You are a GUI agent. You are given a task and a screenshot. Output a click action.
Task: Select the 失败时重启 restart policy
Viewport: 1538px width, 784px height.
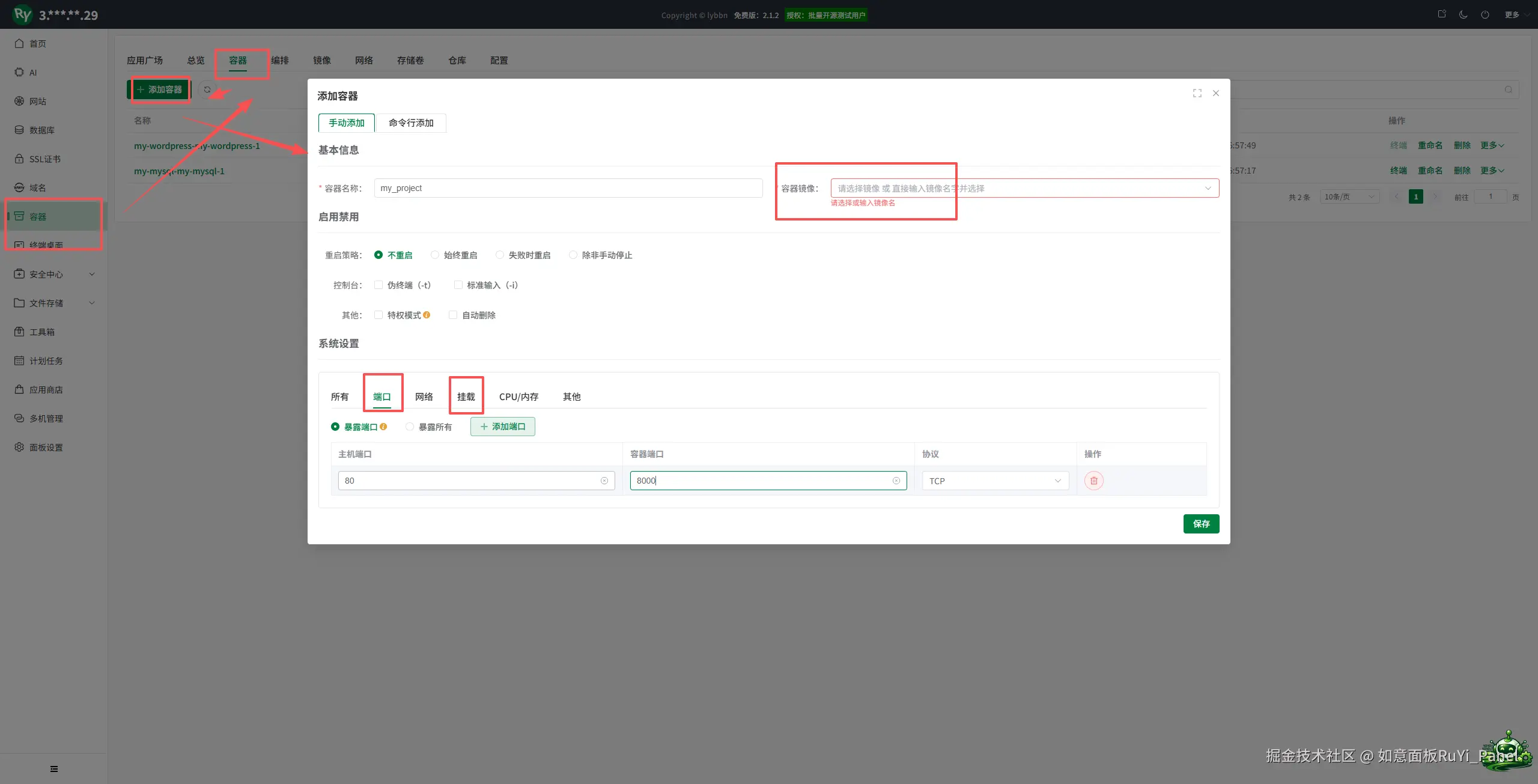[x=523, y=255]
